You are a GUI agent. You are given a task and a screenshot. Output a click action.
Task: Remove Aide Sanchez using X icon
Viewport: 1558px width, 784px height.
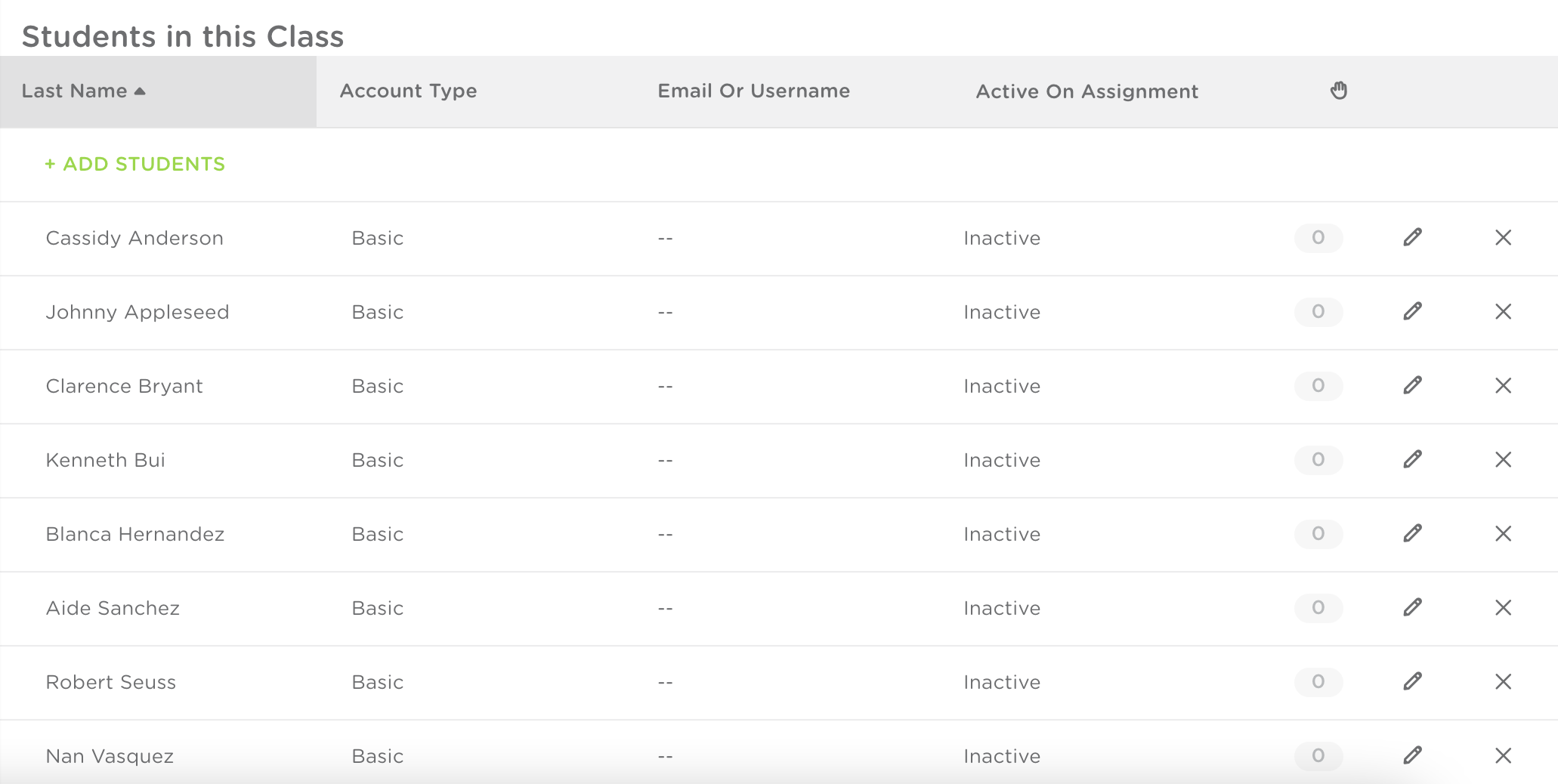[1503, 608]
